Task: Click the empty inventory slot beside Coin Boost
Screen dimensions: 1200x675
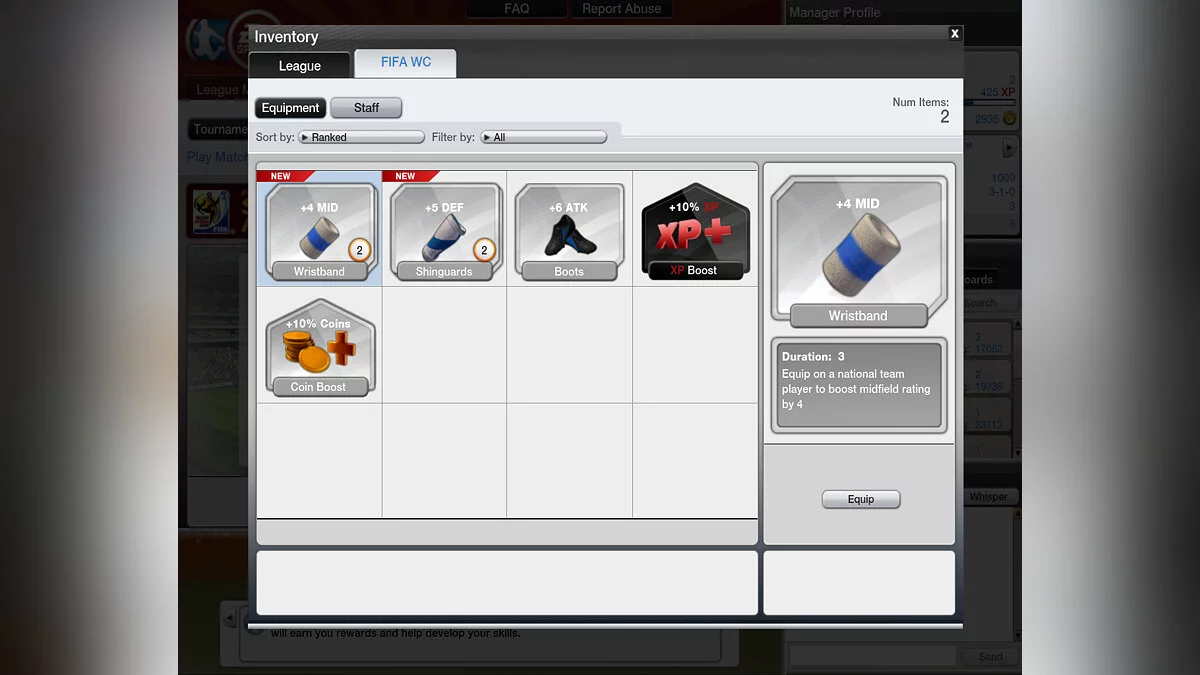Action: (444, 346)
